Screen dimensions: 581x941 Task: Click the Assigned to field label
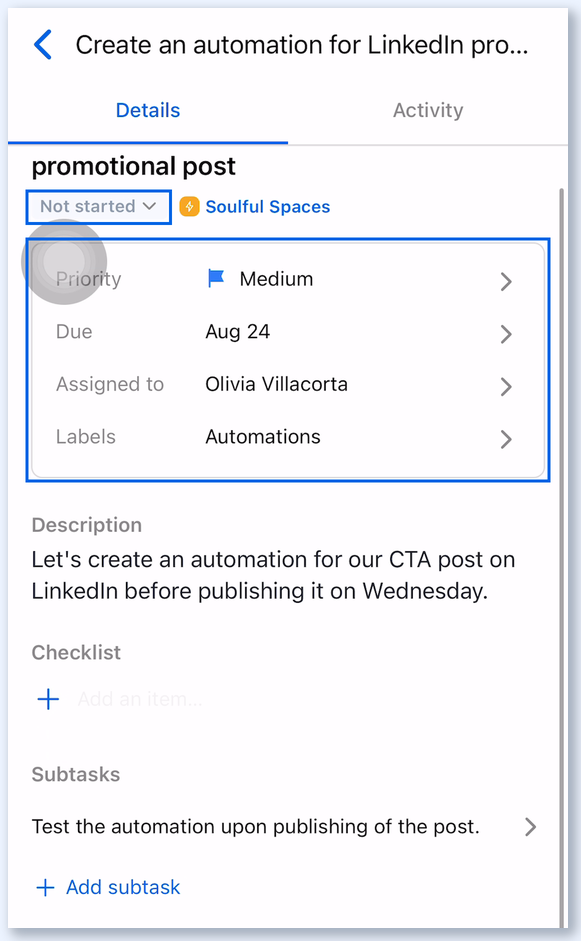pos(110,384)
